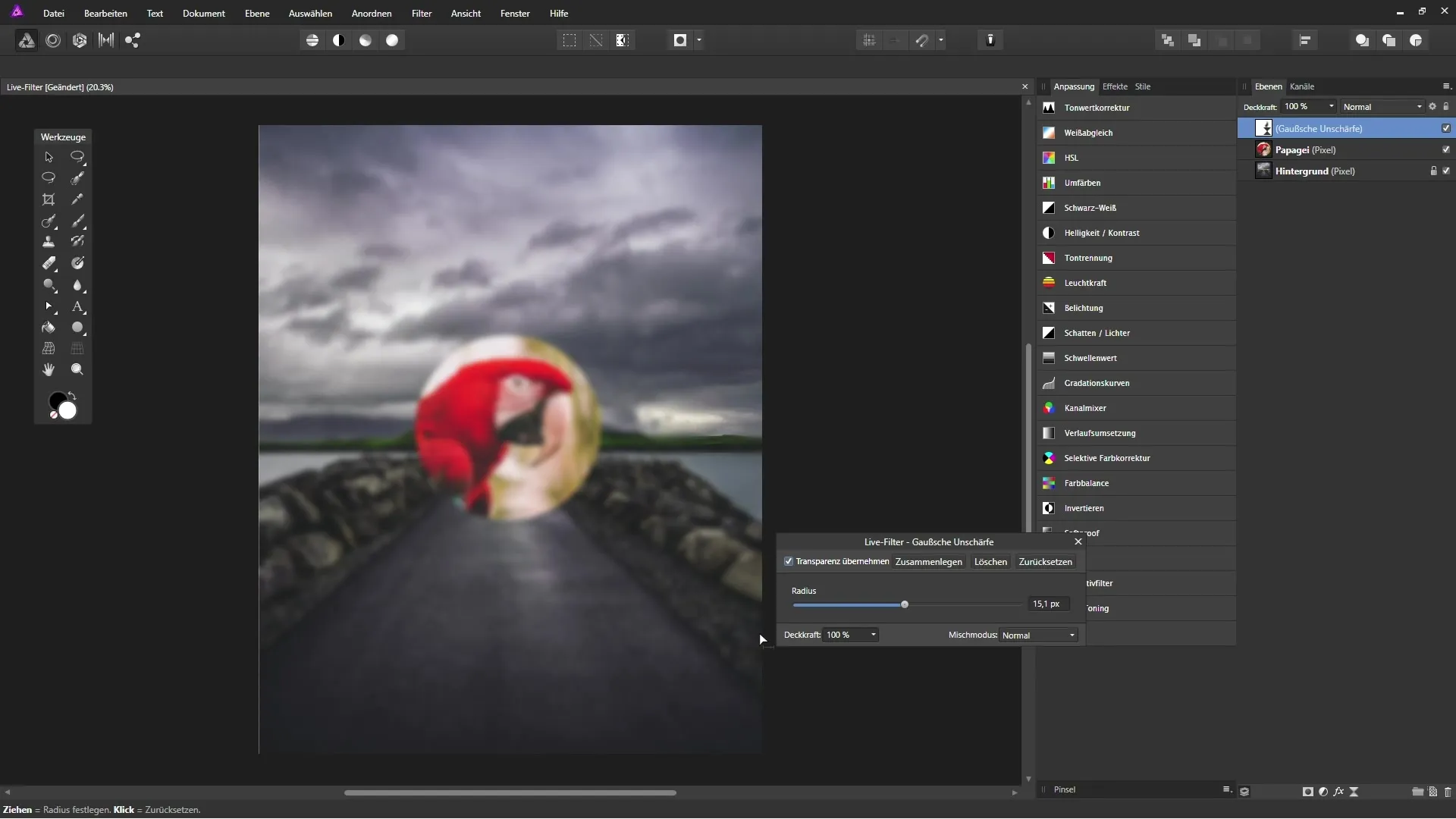Switch to the Stile tab

click(1143, 86)
